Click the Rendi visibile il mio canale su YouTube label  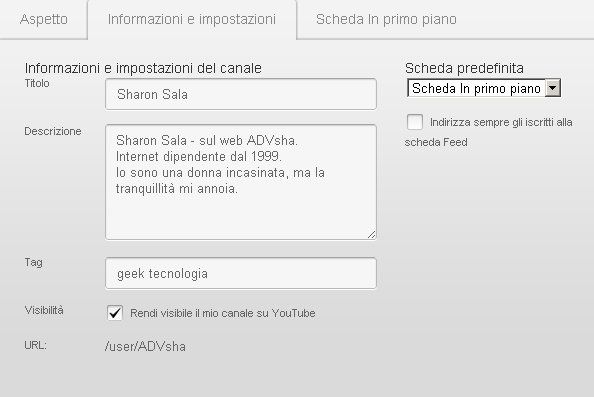point(223,313)
